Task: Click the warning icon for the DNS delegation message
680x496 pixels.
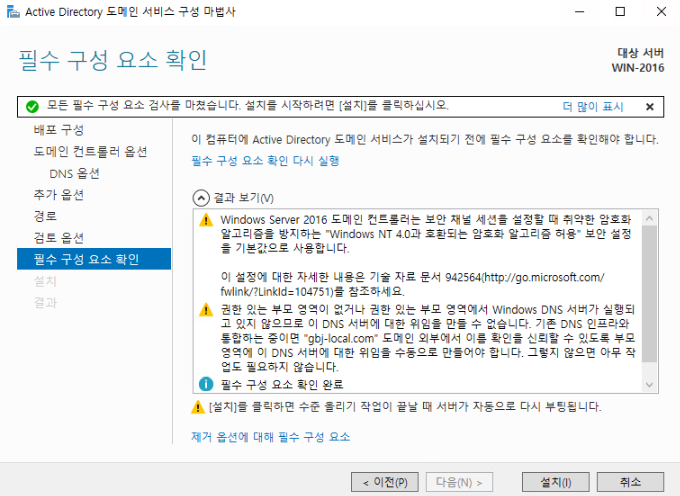Action: [206, 310]
